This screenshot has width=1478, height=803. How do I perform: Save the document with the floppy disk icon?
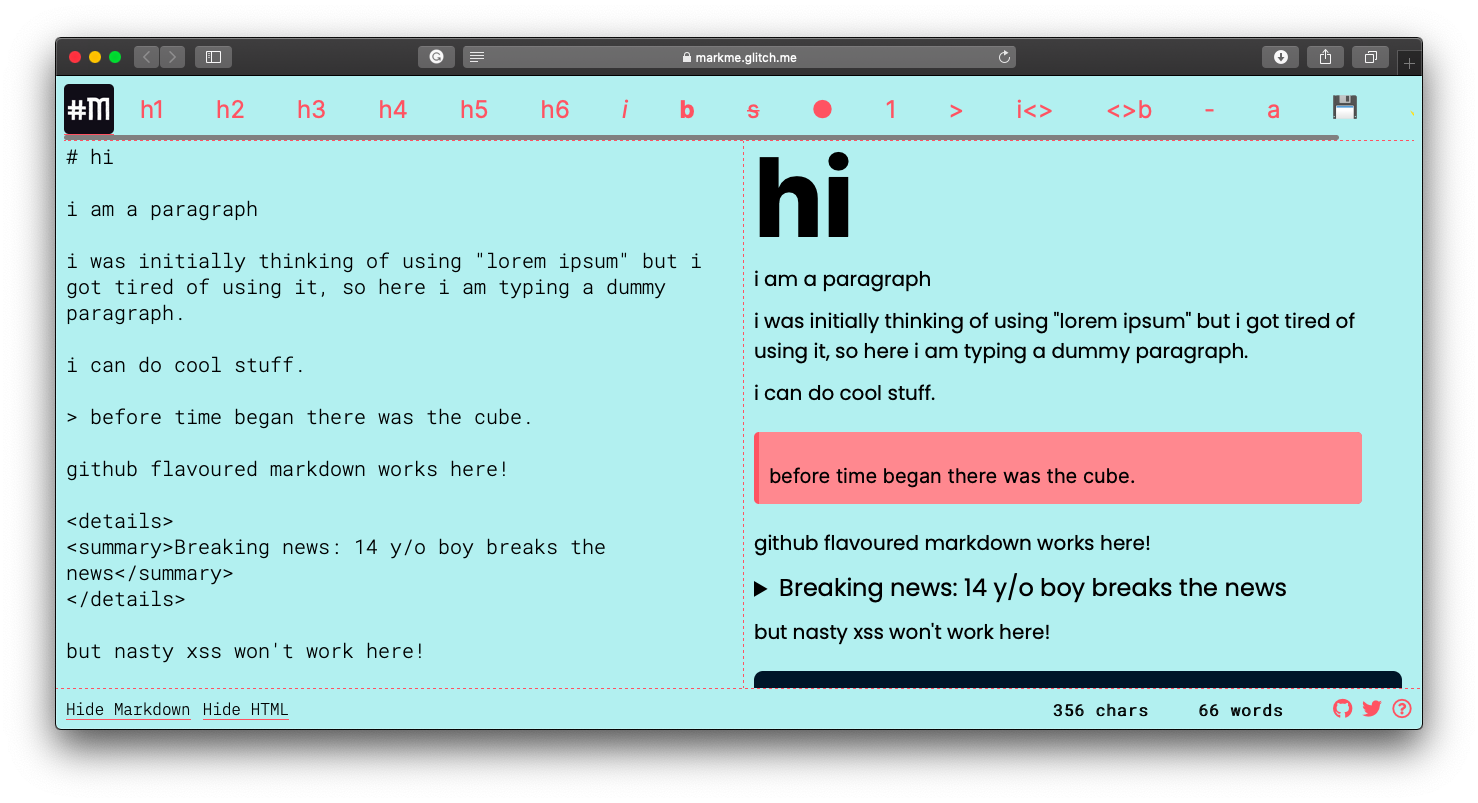(1345, 107)
